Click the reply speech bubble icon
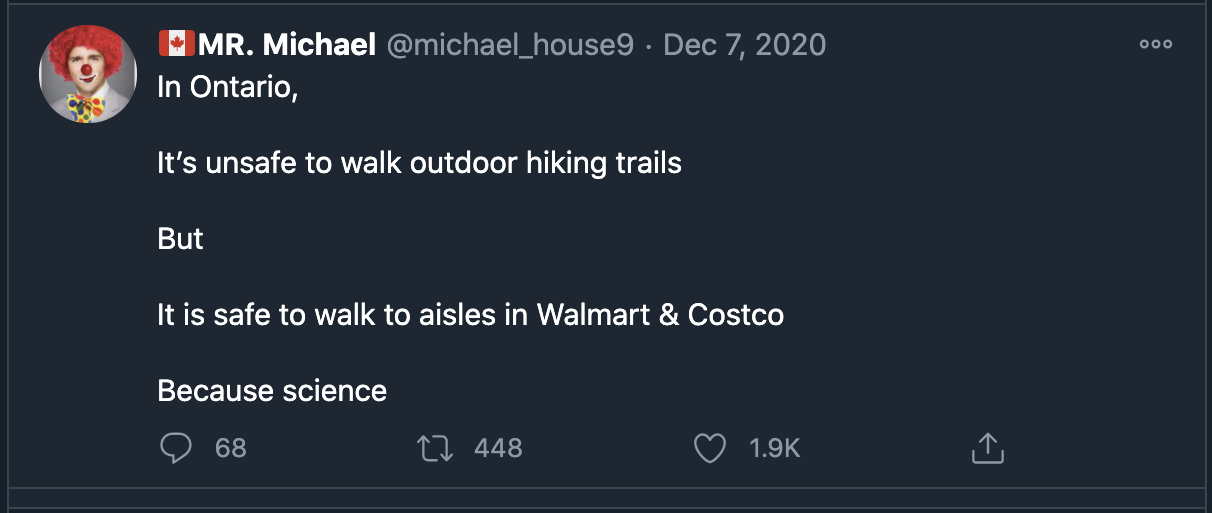Viewport: 1212px width, 513px height. pyautogui.click(x=176, y=448)
